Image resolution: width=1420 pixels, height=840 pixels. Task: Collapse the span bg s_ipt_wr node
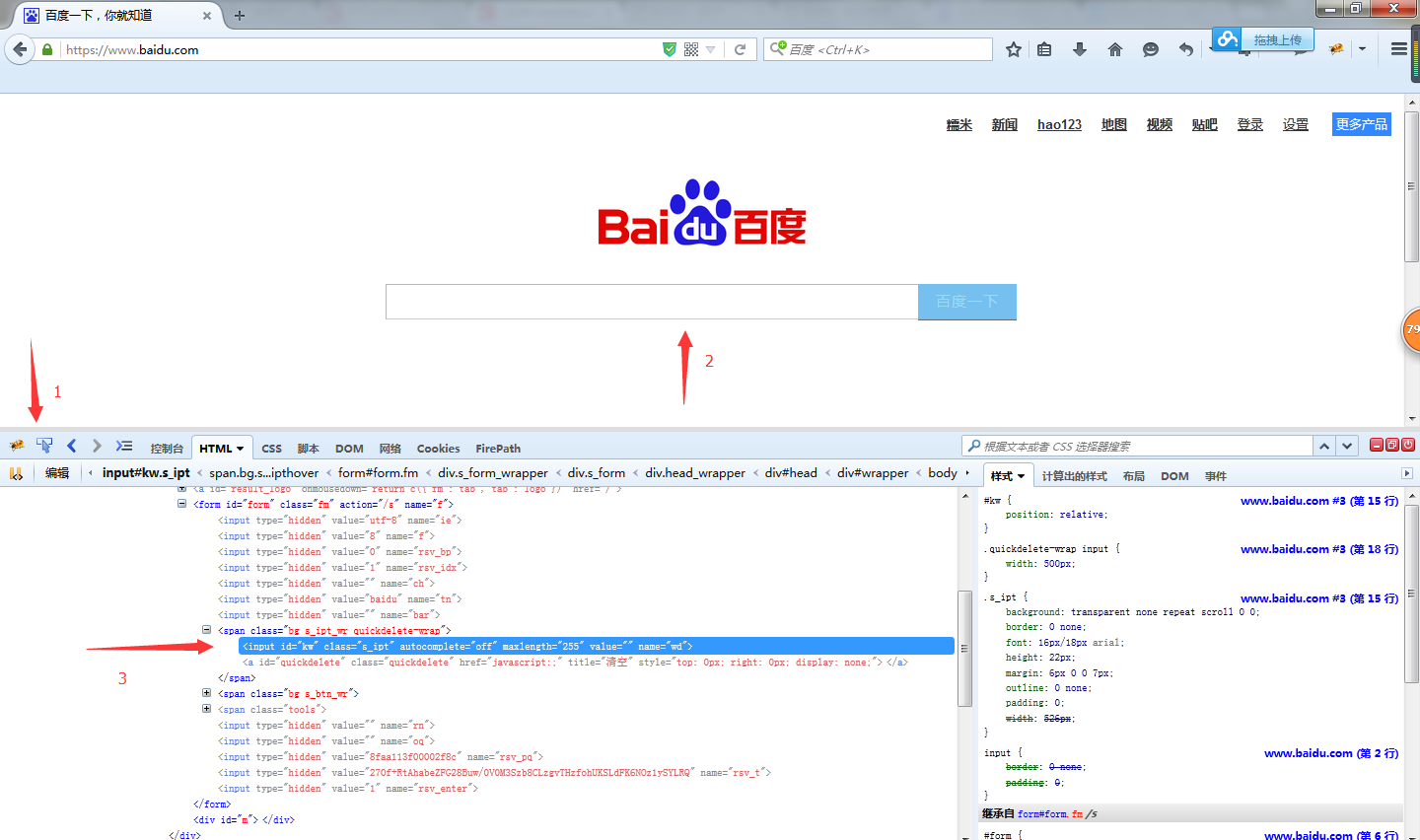tap(207, 630)
